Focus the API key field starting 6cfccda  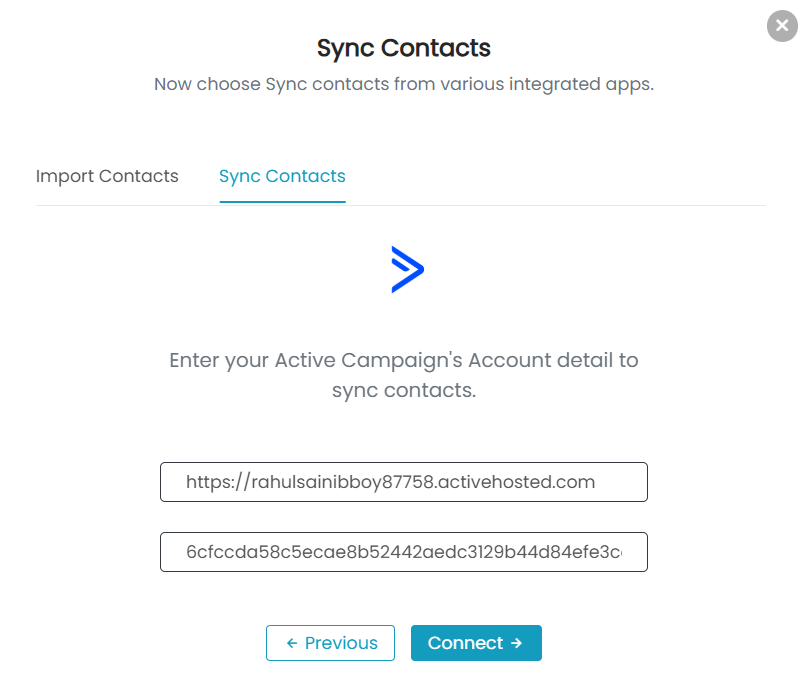point(404,552)
